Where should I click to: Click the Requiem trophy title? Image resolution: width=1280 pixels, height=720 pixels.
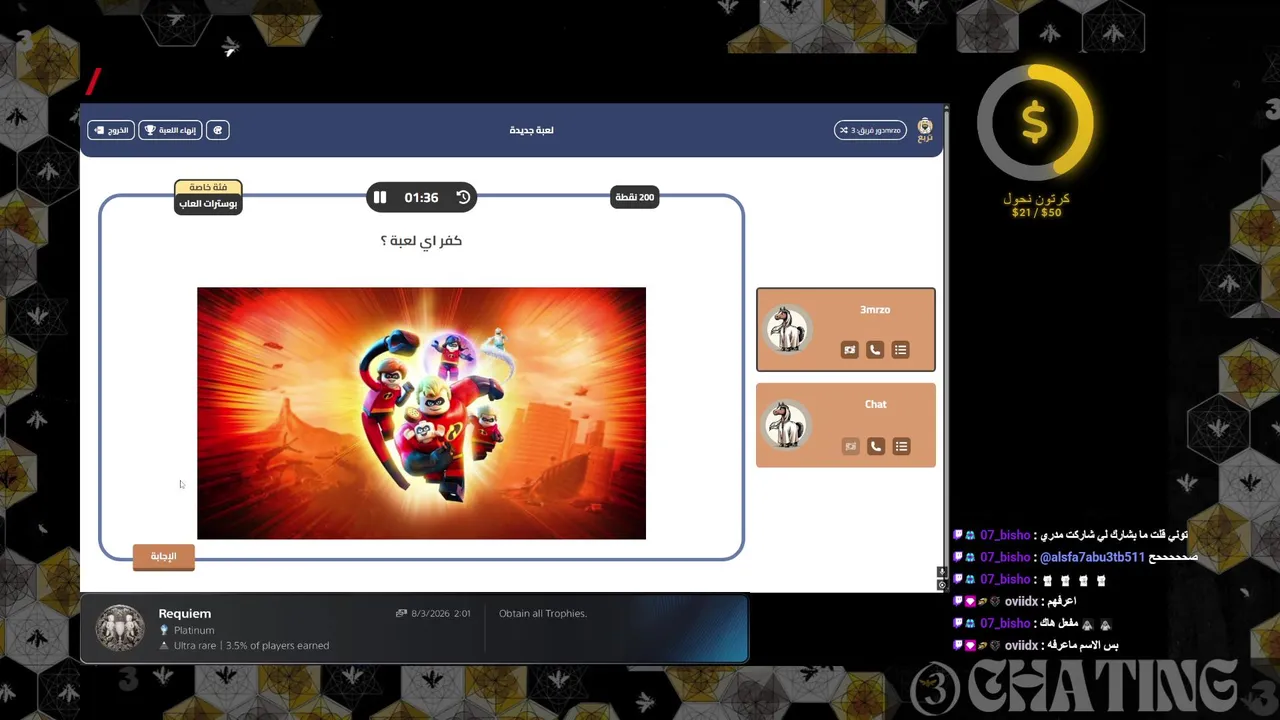[185, 614]
